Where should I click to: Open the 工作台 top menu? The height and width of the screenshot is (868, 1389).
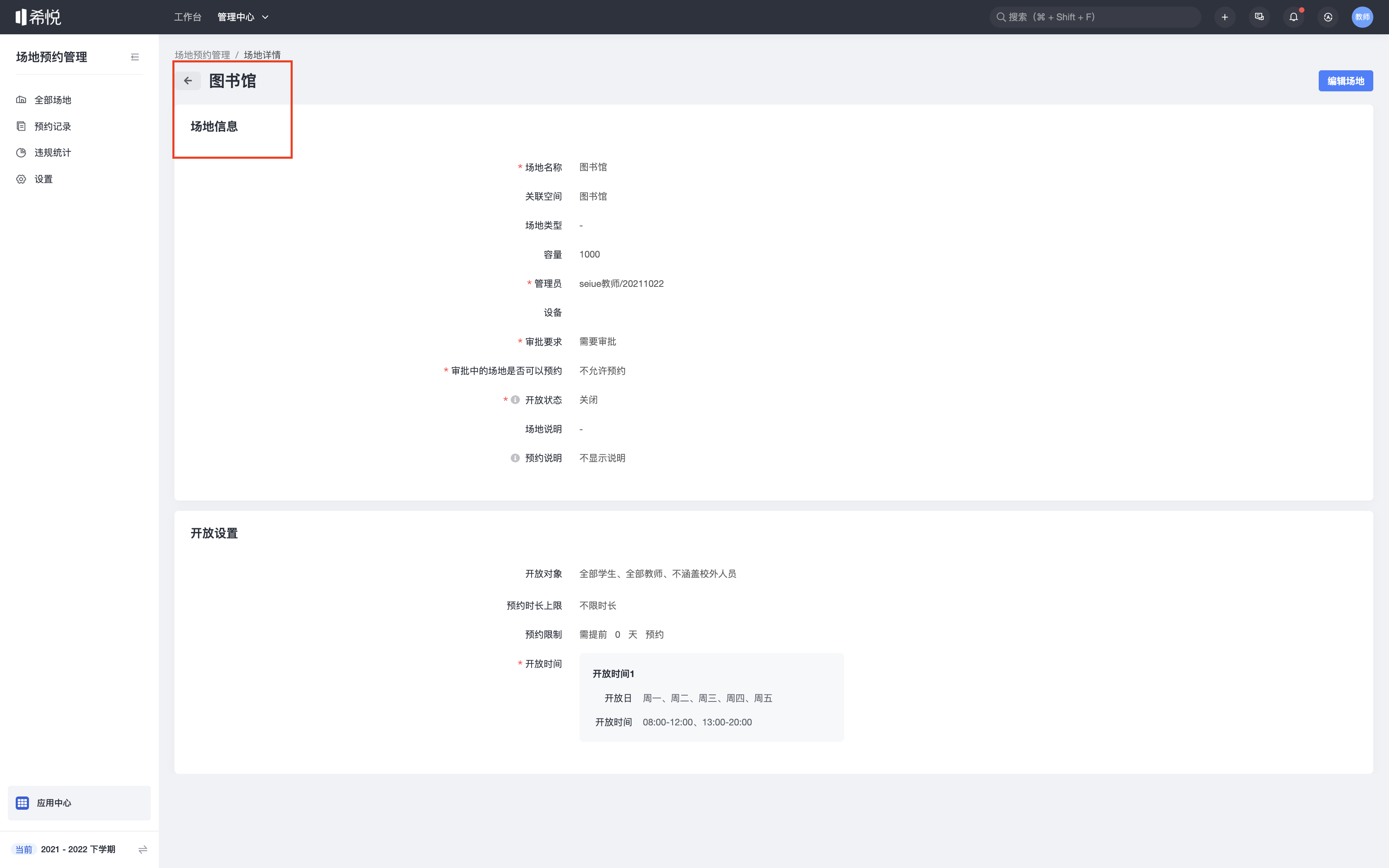[x=188, y=17]
